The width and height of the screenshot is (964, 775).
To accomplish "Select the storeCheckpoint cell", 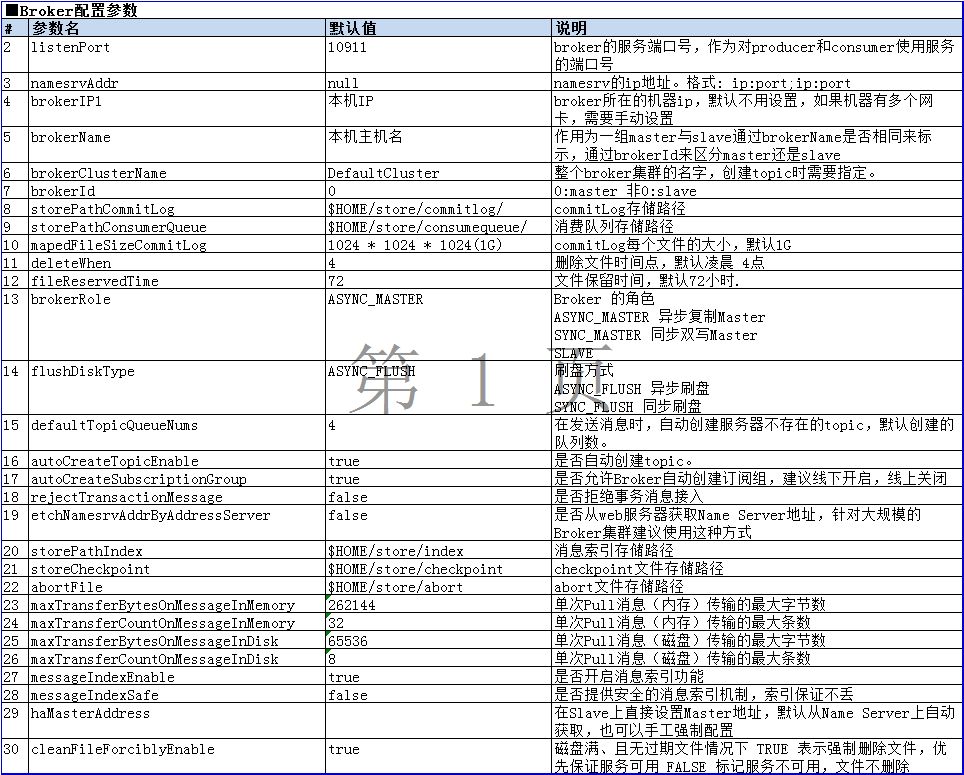I will (177, 568).
